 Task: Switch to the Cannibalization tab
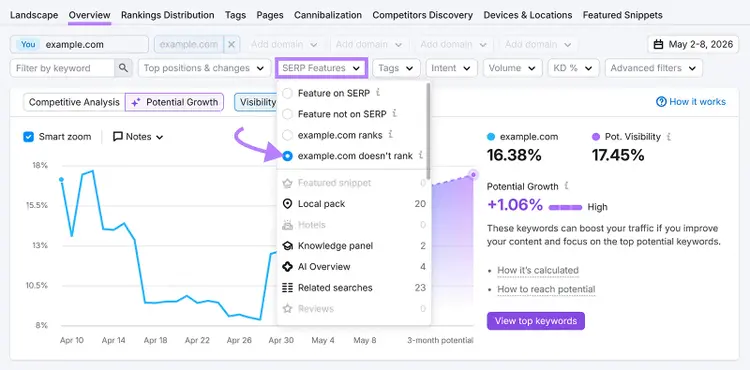(328, 15)
